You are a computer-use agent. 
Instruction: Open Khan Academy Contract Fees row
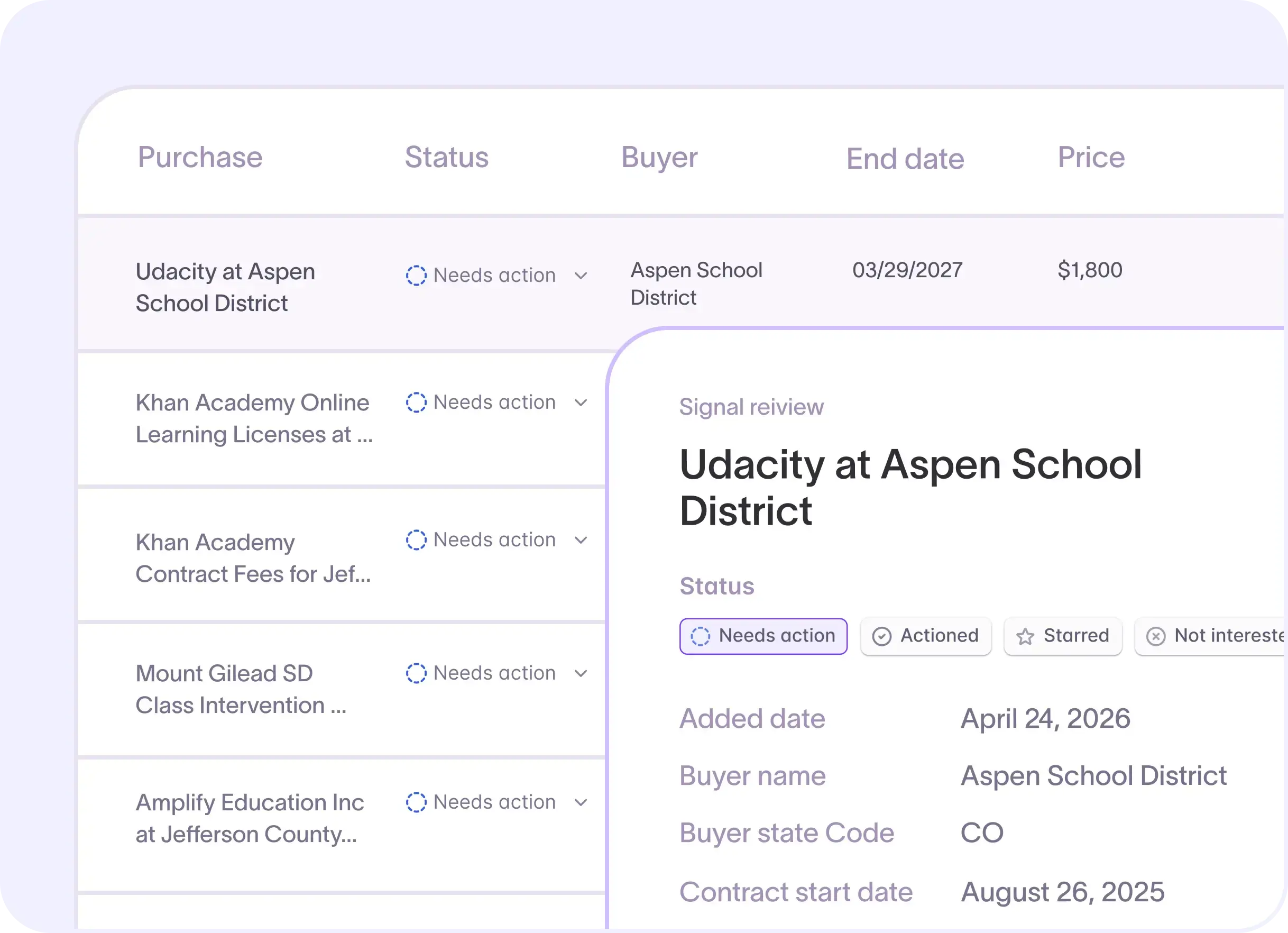pos(253,559)
